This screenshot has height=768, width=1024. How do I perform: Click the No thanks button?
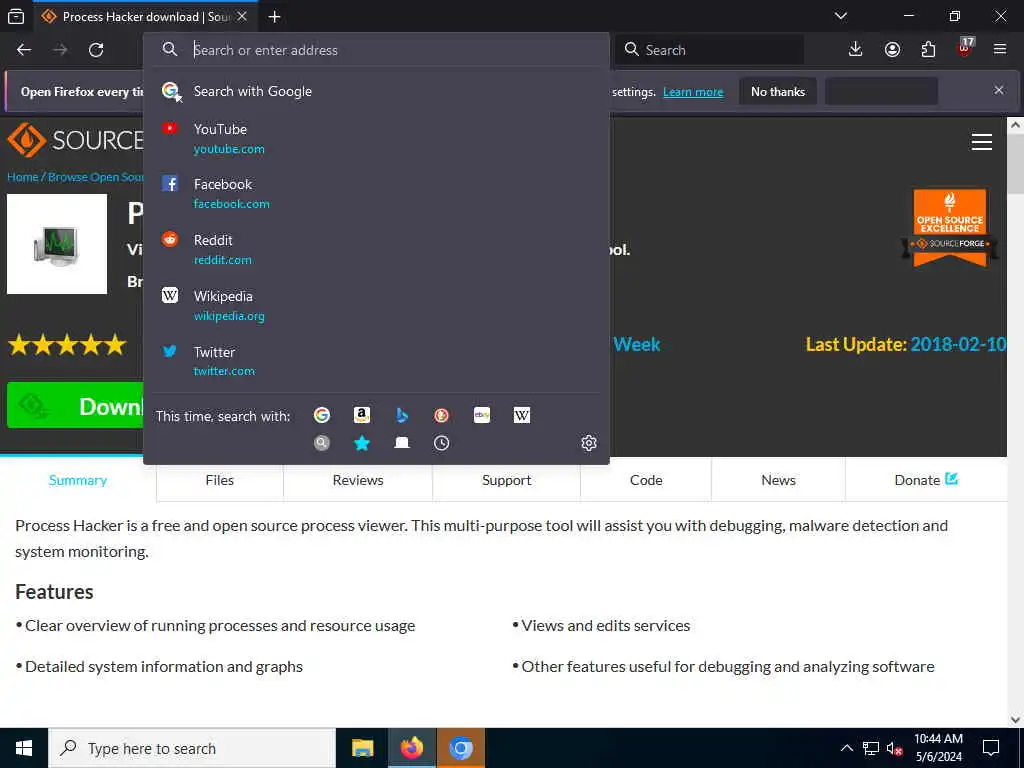(778, 91)
